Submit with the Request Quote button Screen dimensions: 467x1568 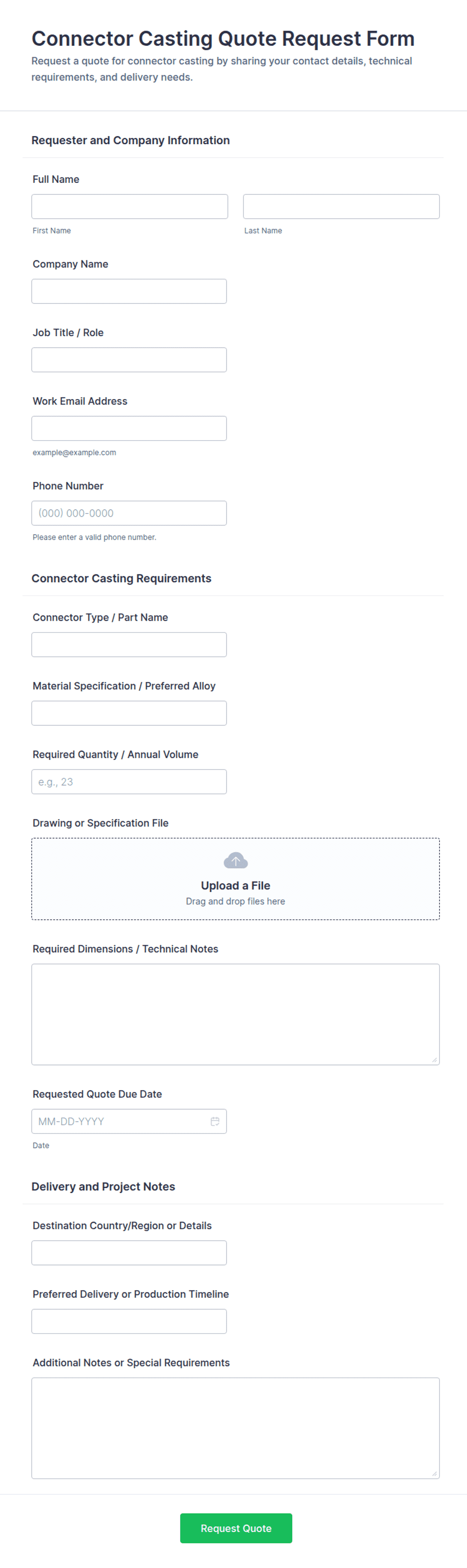point(236,1528)
